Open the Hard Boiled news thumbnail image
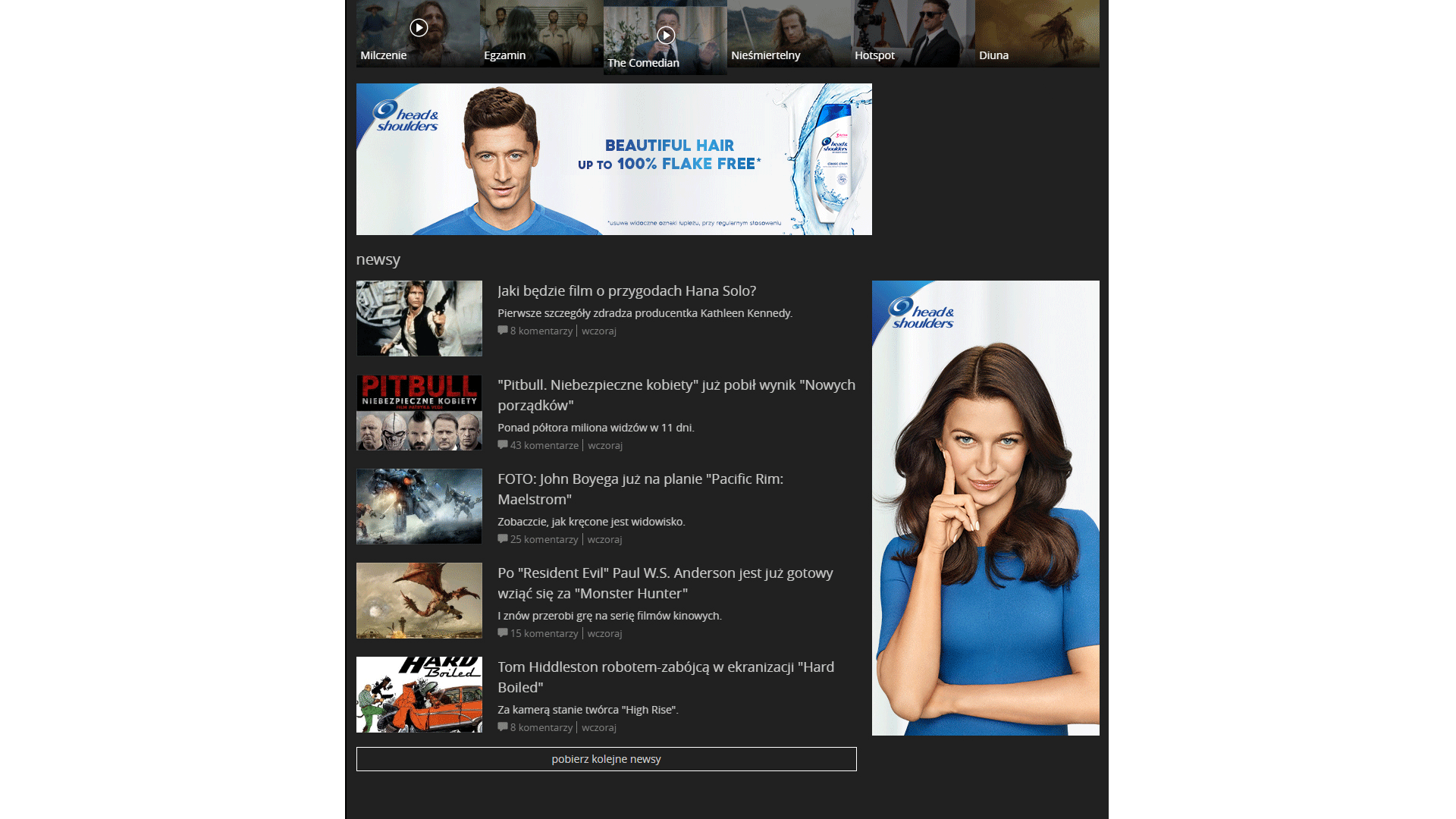The width and height of the screenshot is (1456, 819). 419,694
